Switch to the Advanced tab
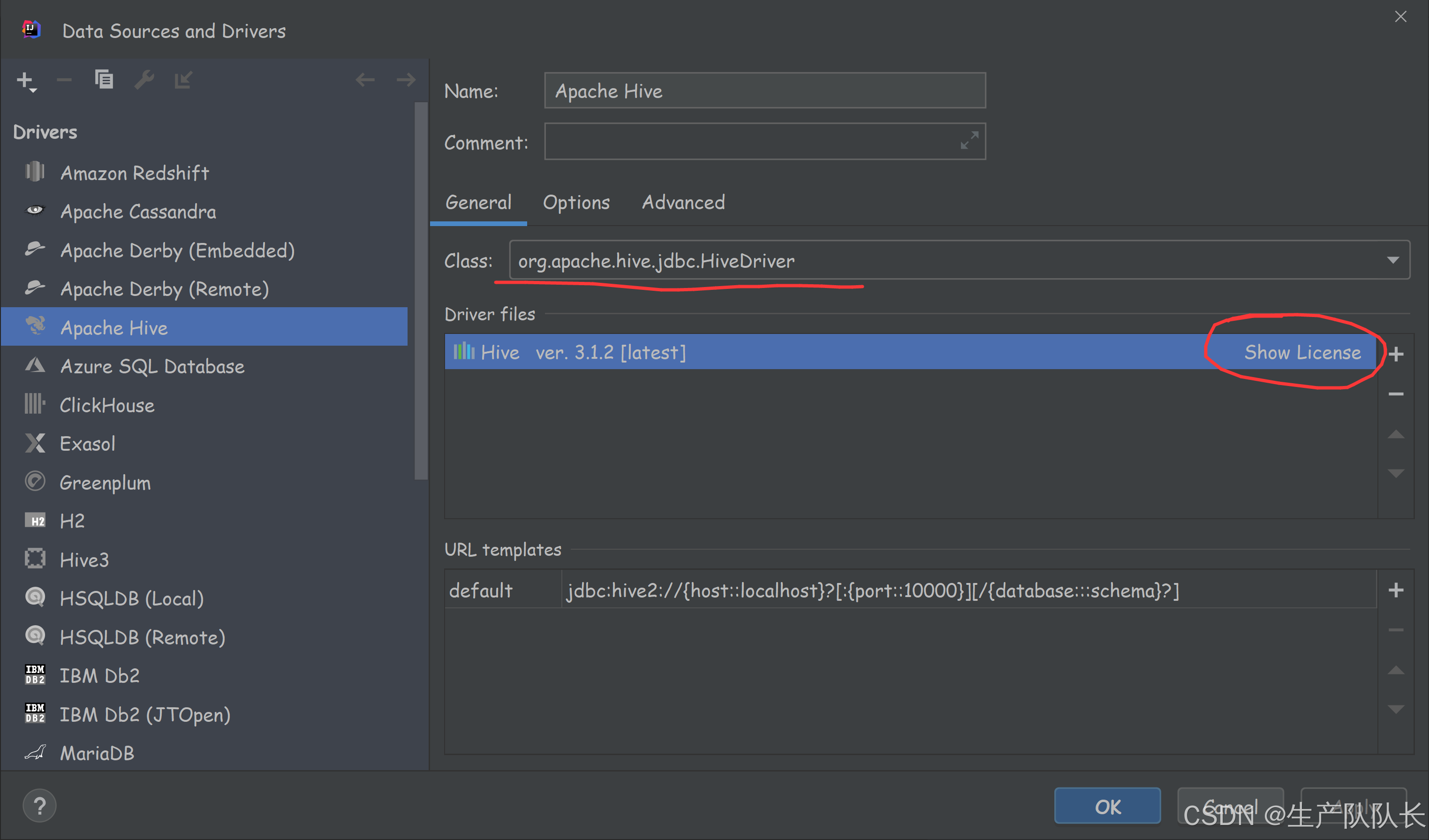 coord(683,203)
